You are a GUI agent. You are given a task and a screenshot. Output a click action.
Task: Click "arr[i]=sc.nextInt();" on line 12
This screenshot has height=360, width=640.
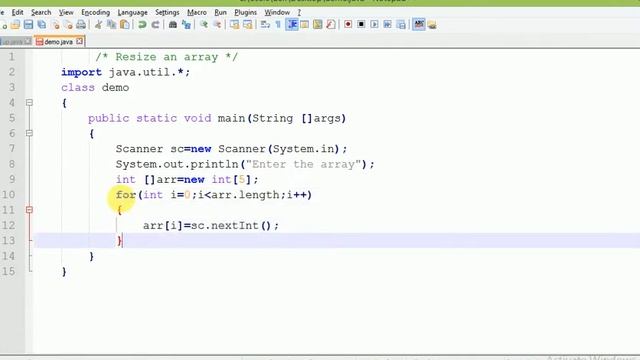pyautogui.click(x=211, y=225)
